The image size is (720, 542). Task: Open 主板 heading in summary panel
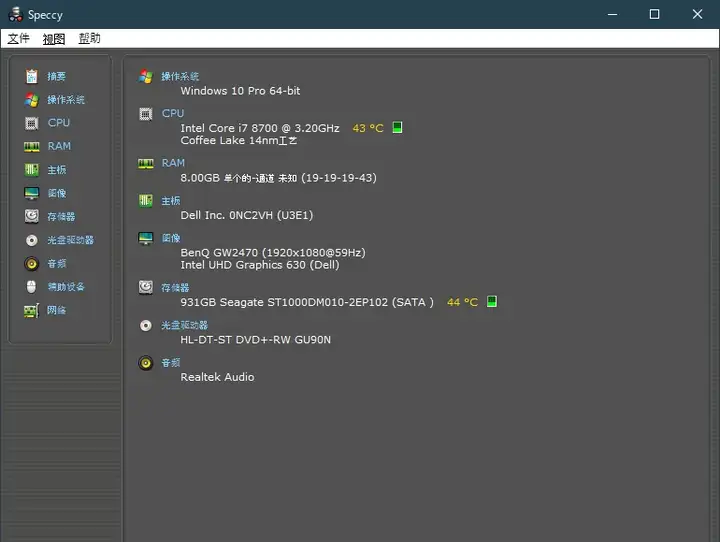point(170,201)
